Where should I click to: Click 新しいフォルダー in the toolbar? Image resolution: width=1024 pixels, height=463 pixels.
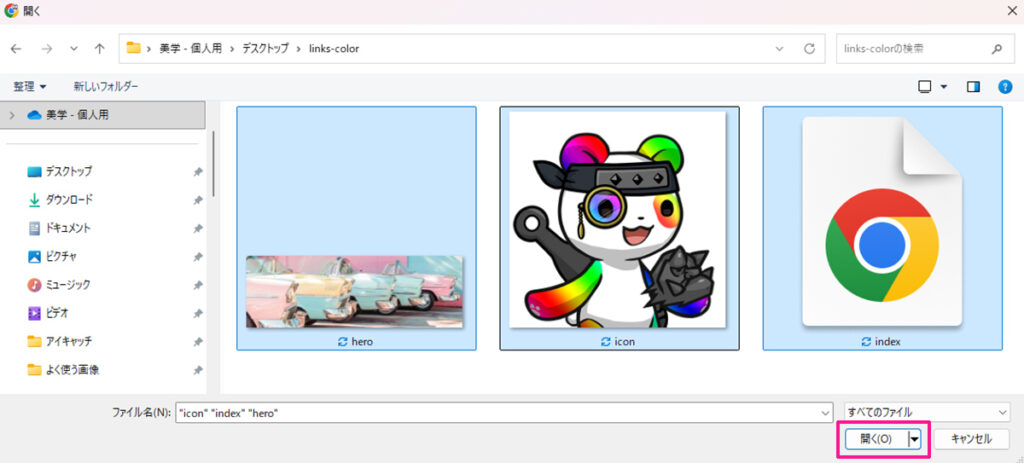[105, 87]
